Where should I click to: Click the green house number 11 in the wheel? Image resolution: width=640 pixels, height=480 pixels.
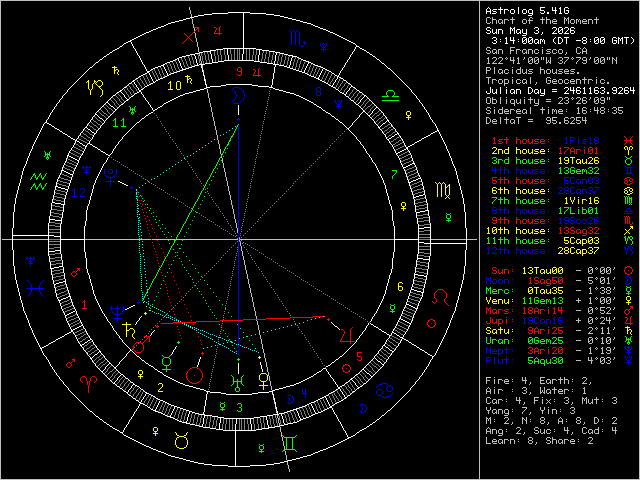(119, 123)
